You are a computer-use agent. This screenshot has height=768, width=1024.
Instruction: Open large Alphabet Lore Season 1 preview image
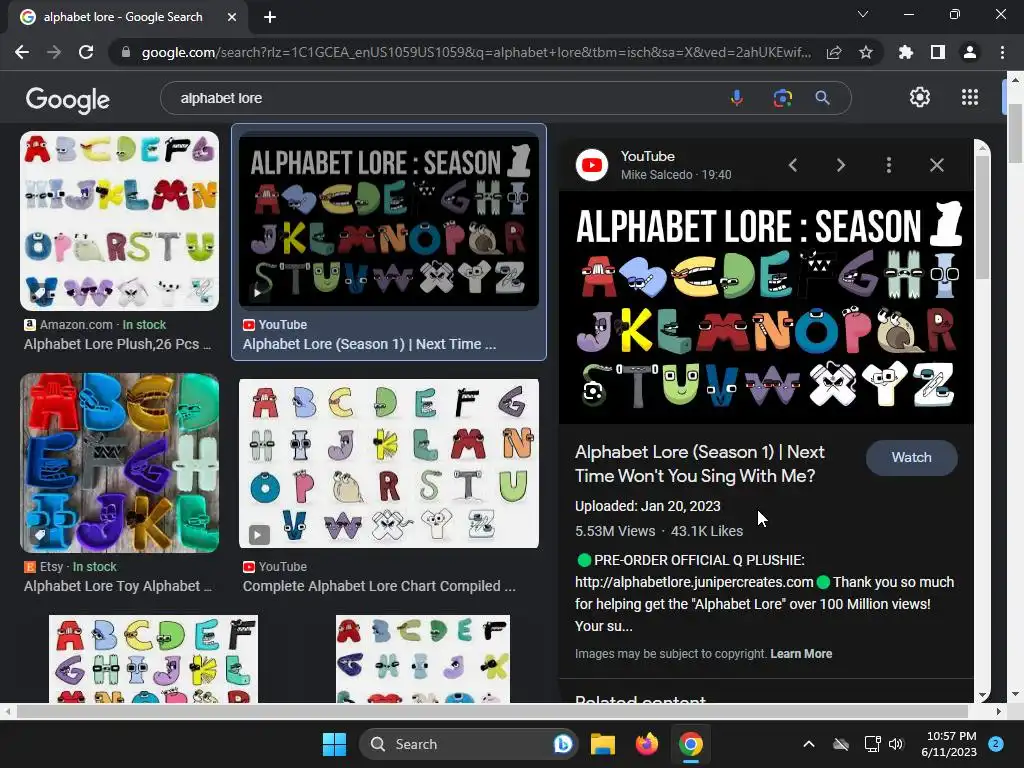(767, 308)
